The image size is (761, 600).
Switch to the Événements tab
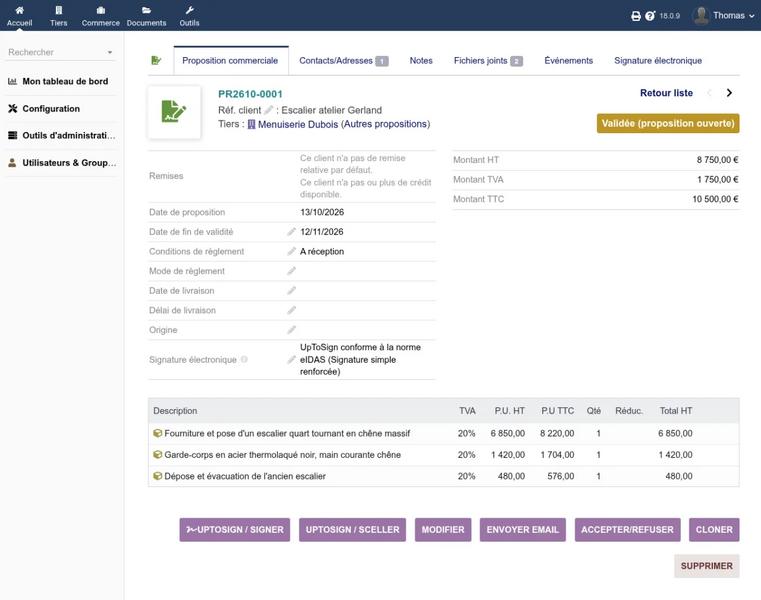pos(568,61)
